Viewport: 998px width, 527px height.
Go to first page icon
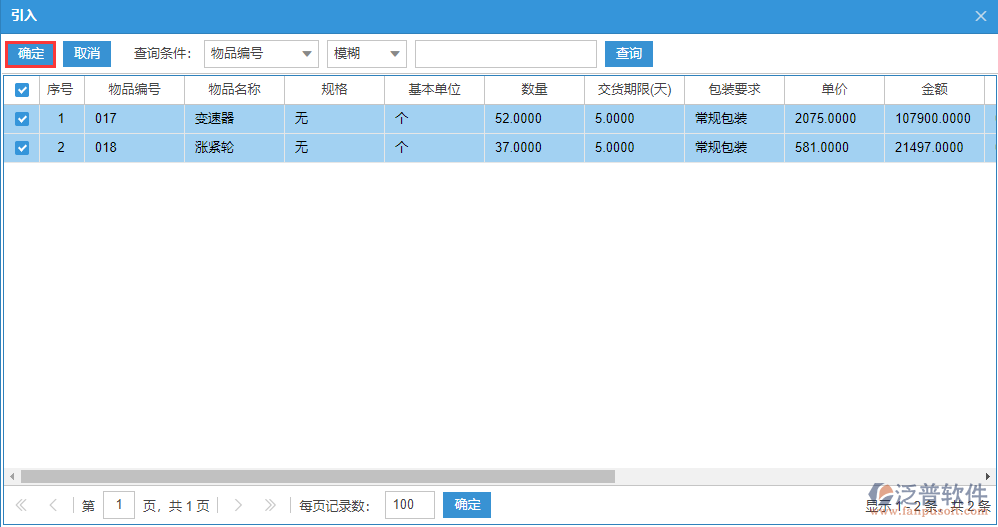click(21, 505)
